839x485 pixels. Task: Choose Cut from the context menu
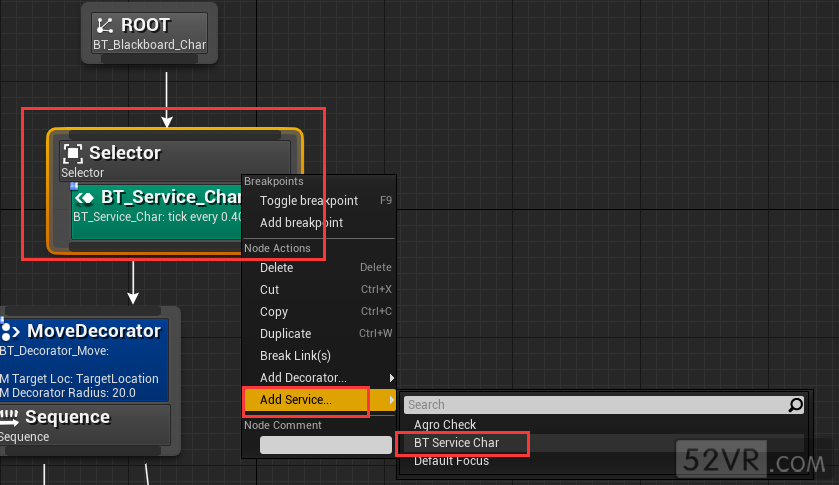(270, 290)
